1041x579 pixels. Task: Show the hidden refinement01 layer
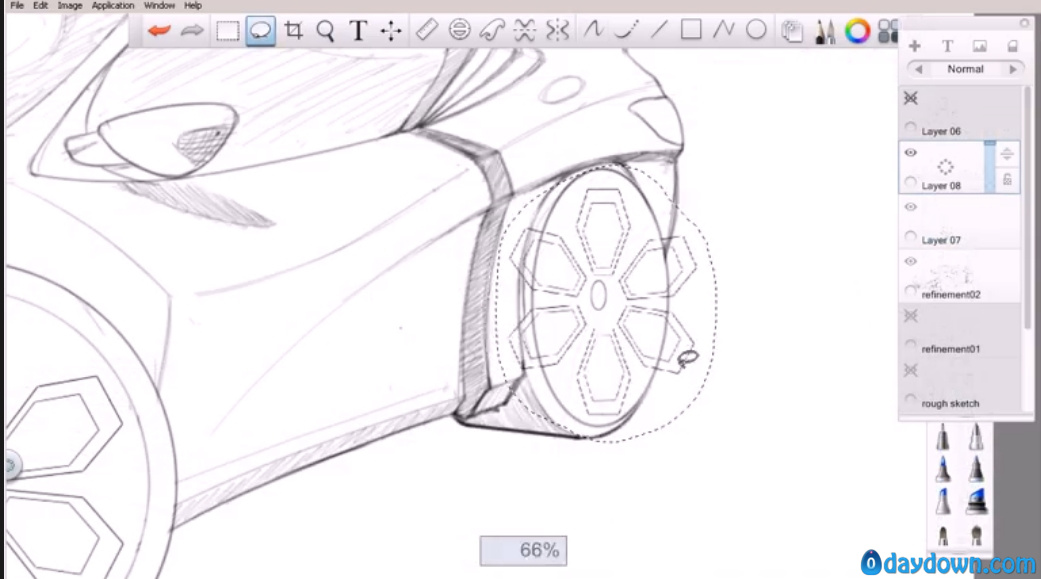pos(911,316)
